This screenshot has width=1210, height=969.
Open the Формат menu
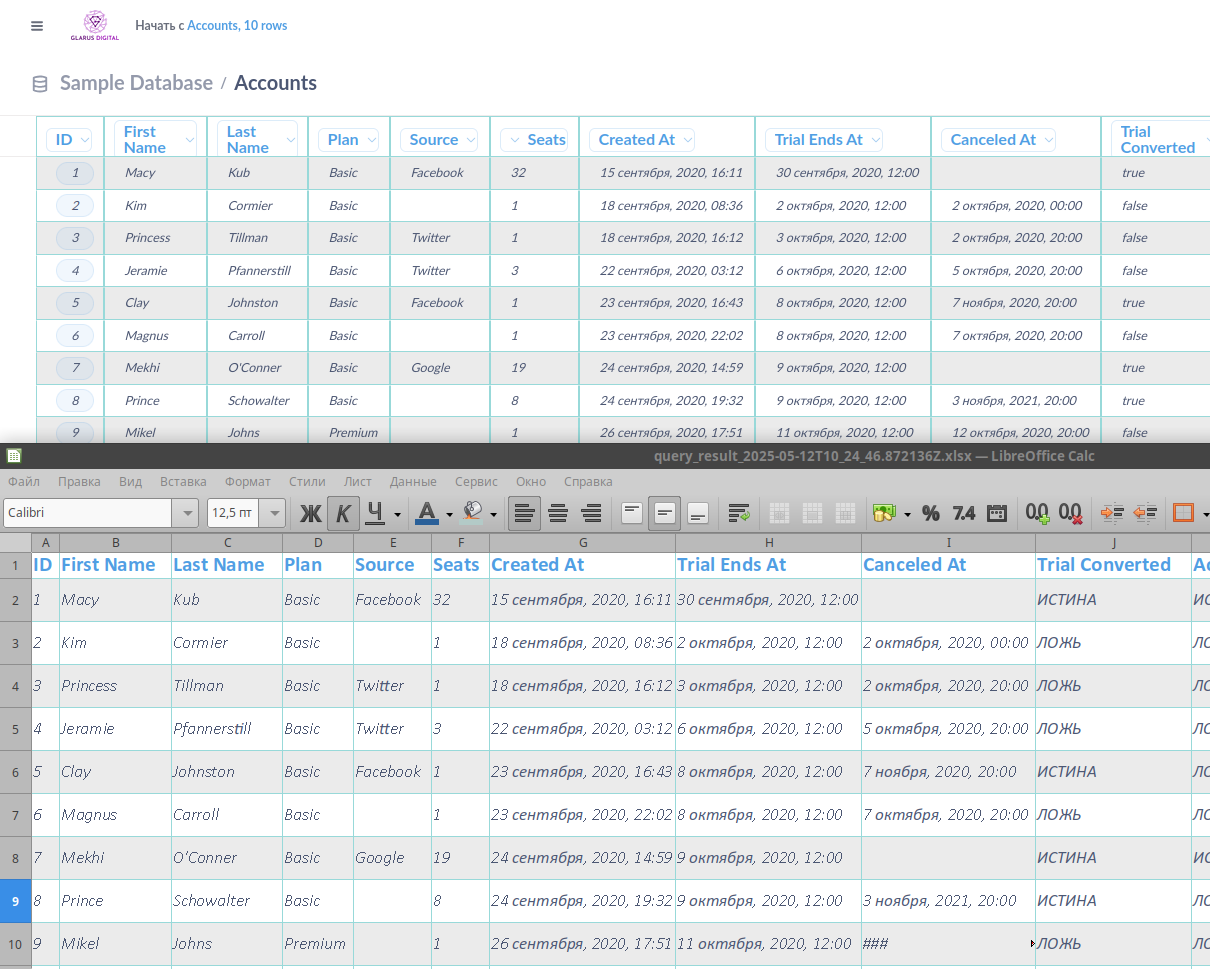tap(248, 481)
